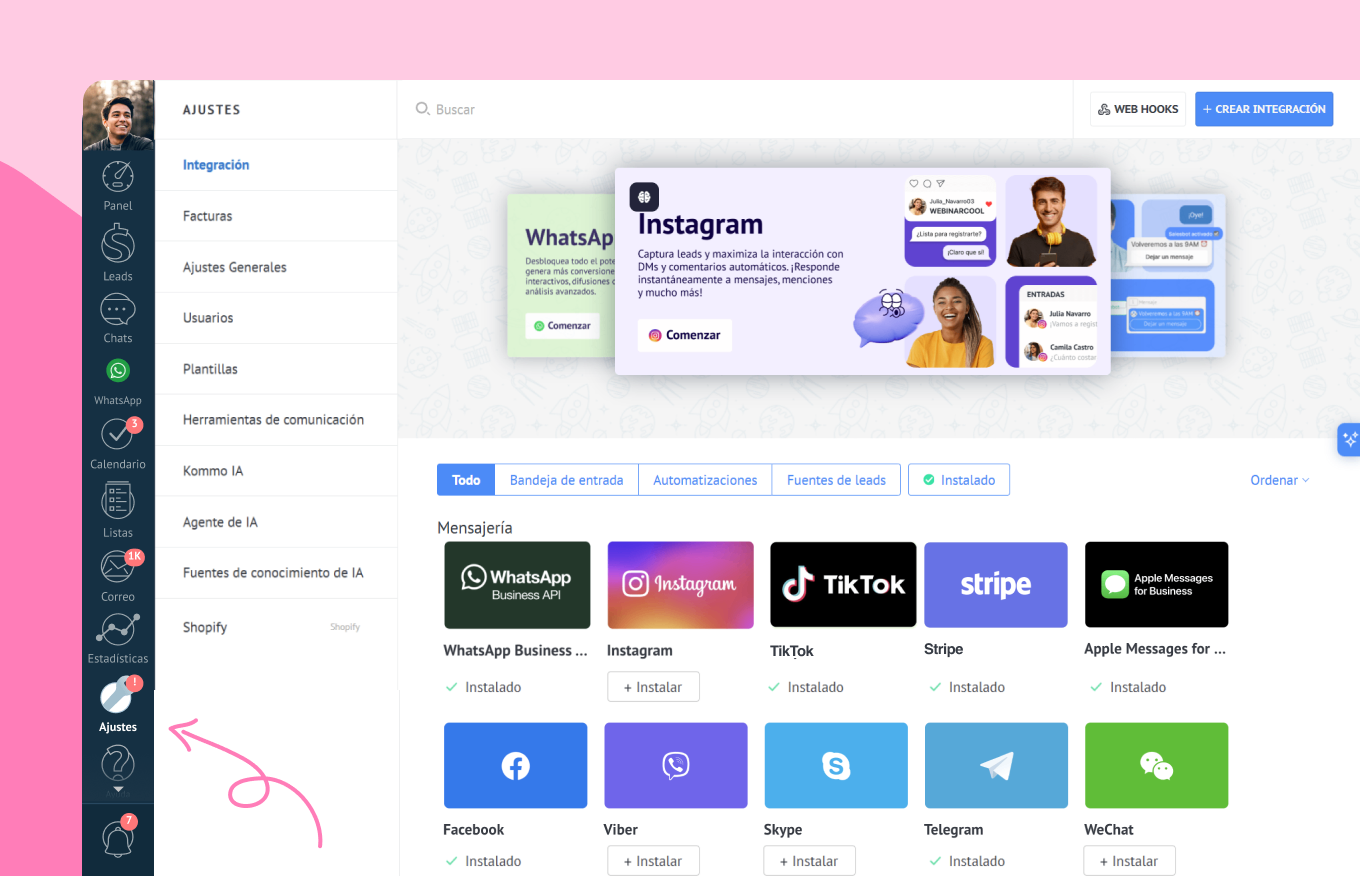Click Comenzar on WhatsApp banner
Viewport: 1360px width, 876px height.
coord(562,326)
